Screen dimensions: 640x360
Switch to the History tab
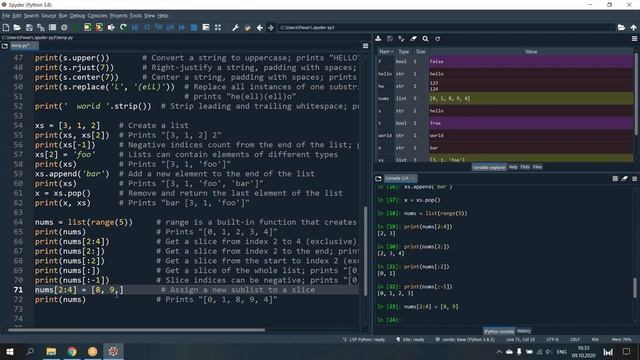pyautogui.click(x=524, y=331)
